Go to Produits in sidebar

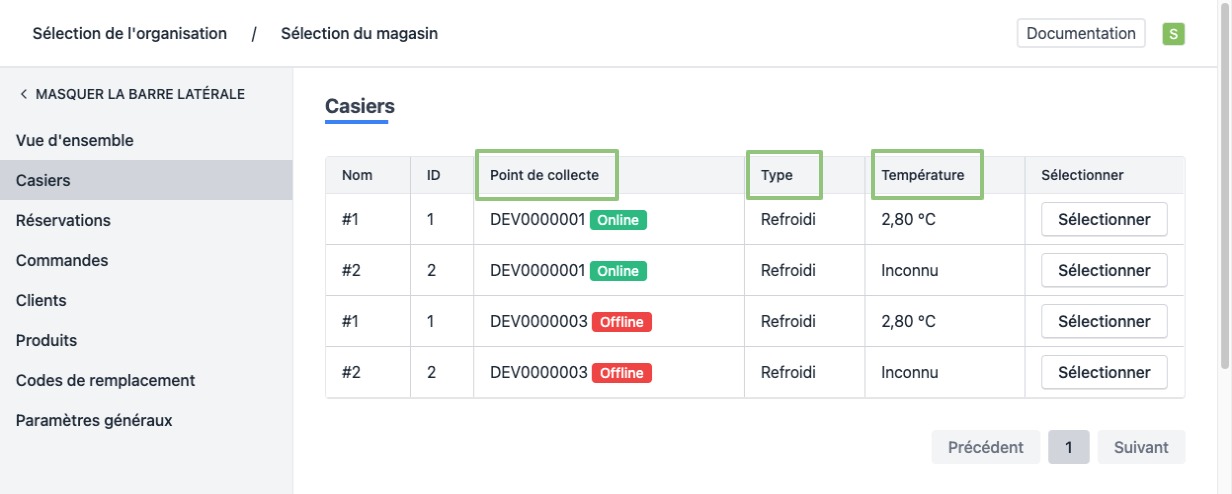click(x=46, y=341)
